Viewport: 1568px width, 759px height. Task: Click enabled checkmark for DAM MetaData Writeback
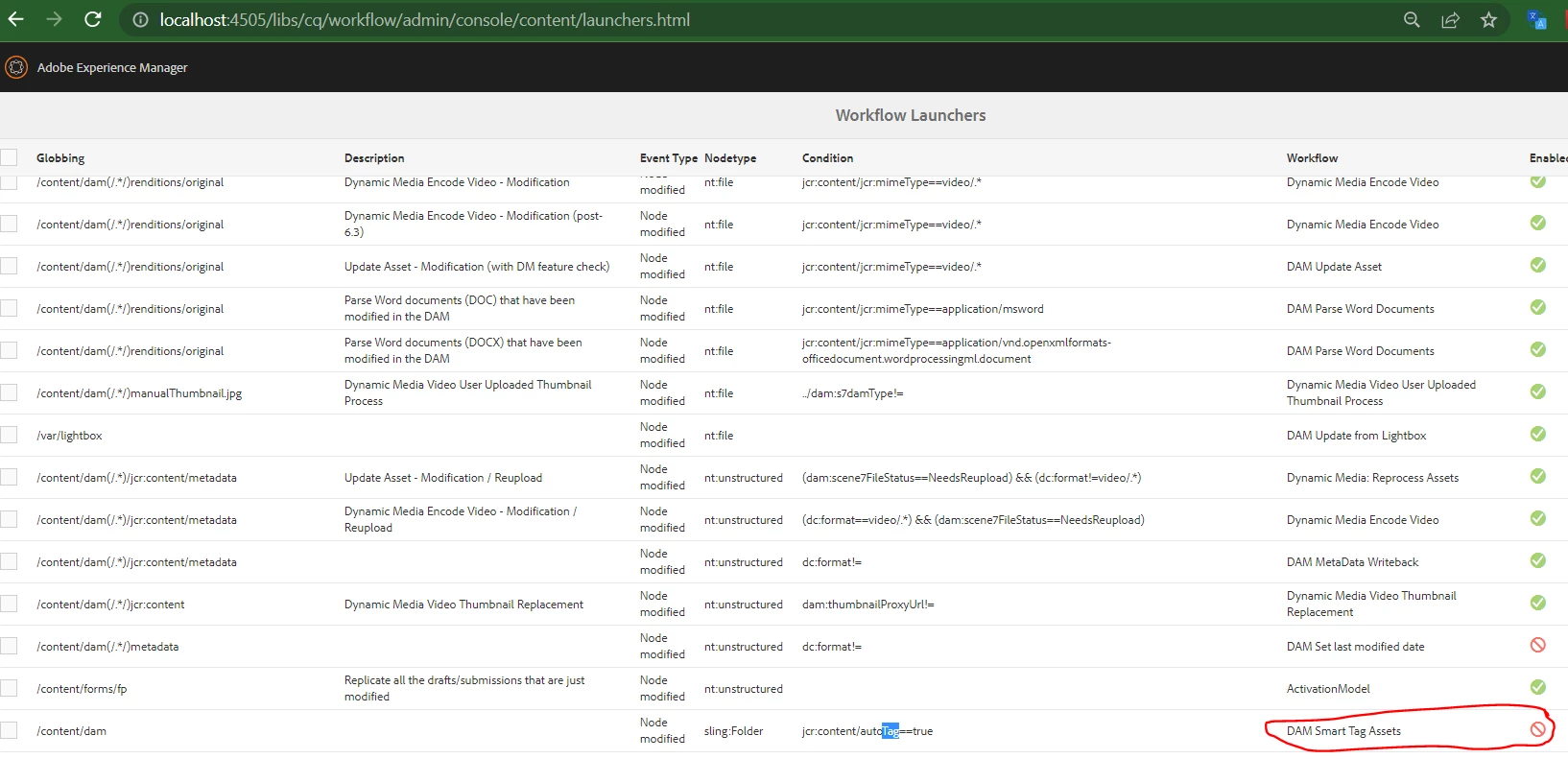click(x=1537, y=560)
